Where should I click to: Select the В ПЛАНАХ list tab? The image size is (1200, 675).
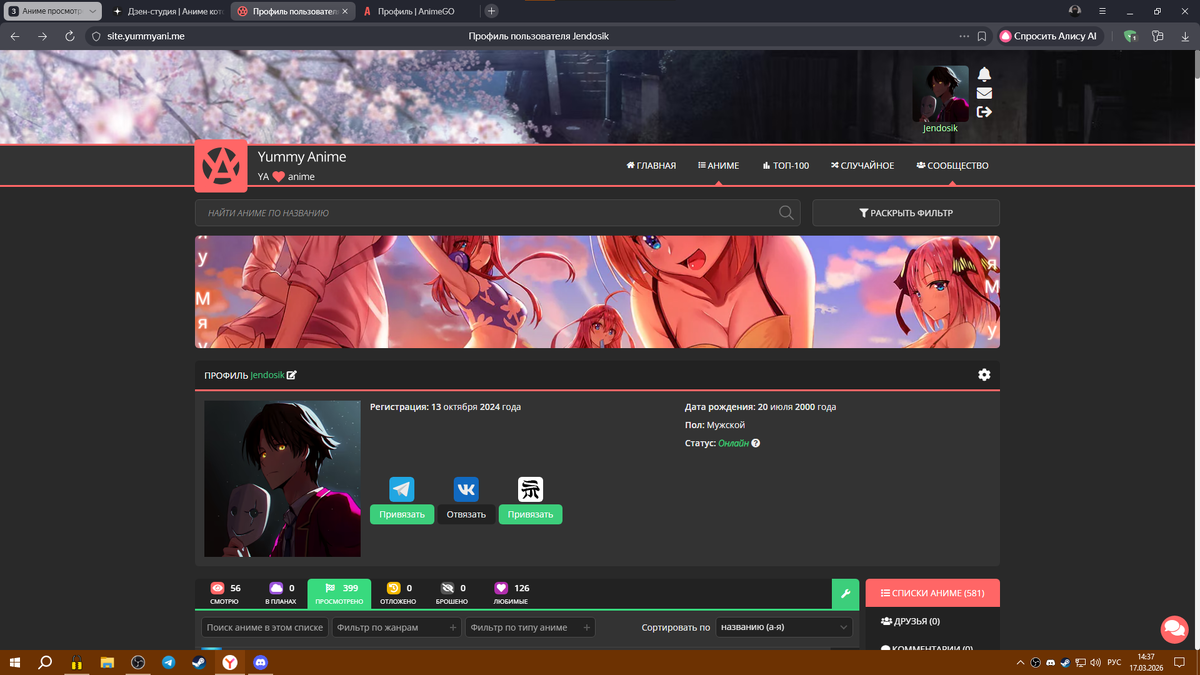point(281,594)
